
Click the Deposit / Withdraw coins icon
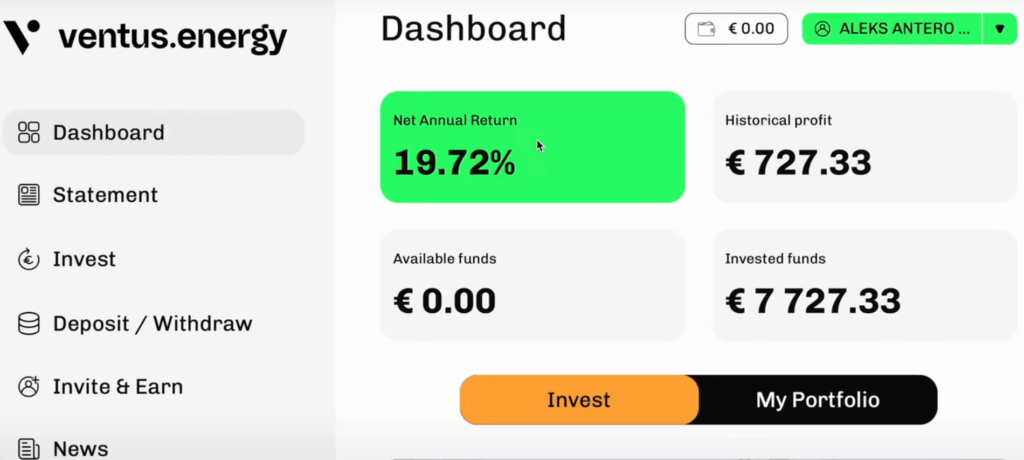[x=29, y=323]
